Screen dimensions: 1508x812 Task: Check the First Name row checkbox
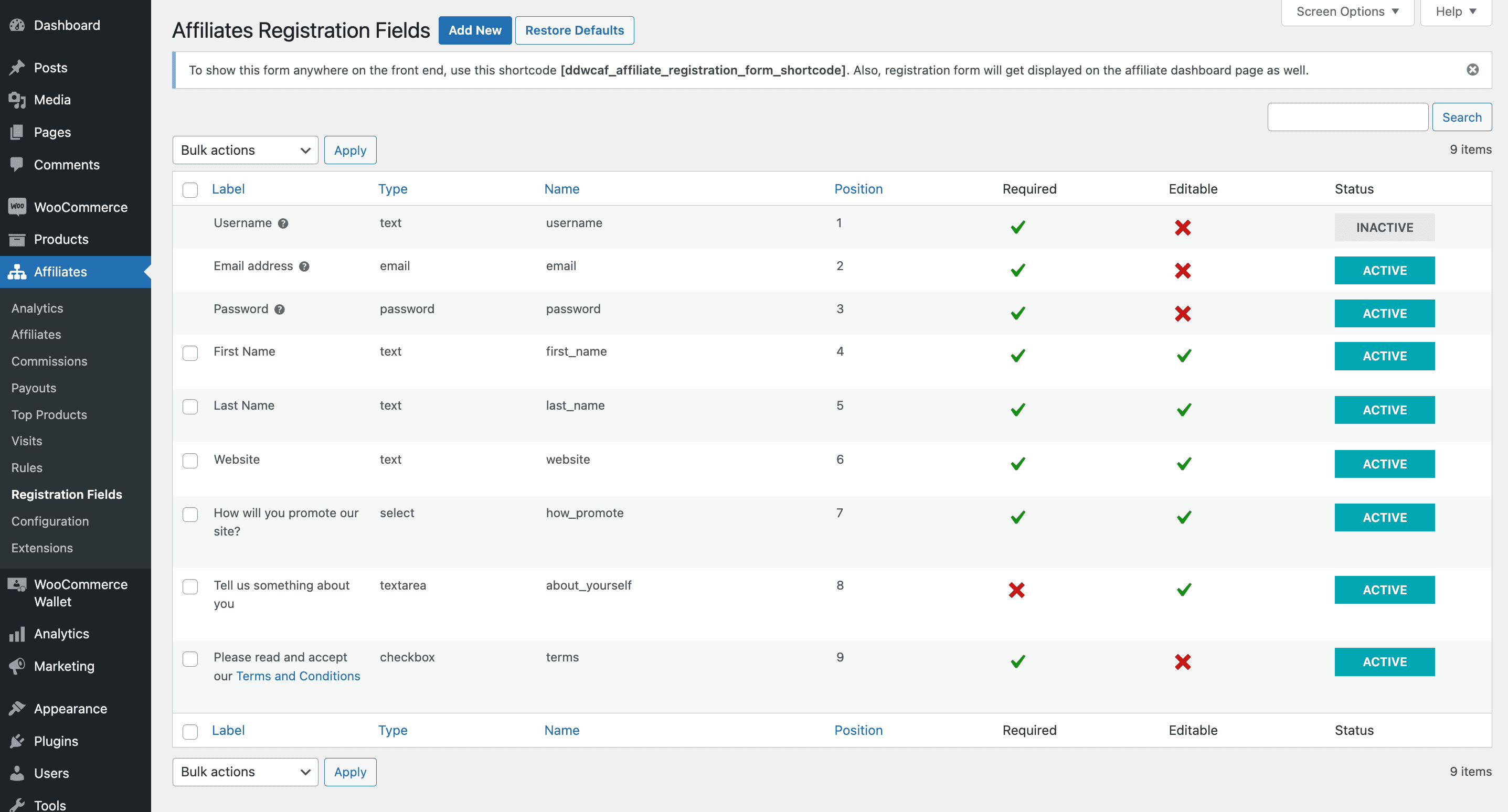[x=190, y=353]
